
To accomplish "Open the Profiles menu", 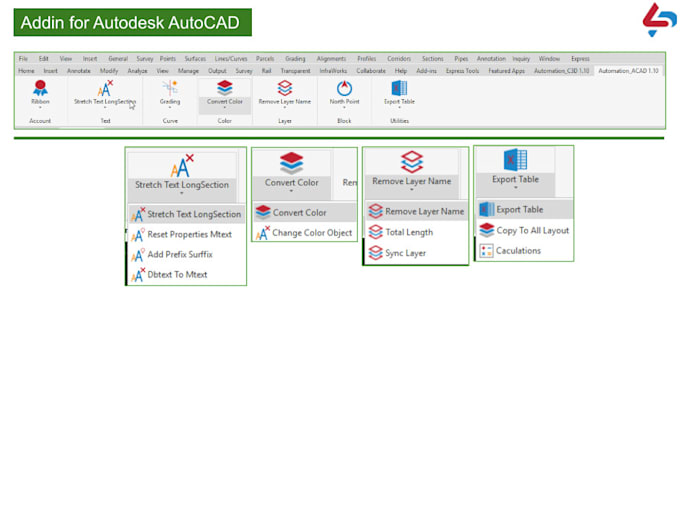I will (x=366, y=59).
